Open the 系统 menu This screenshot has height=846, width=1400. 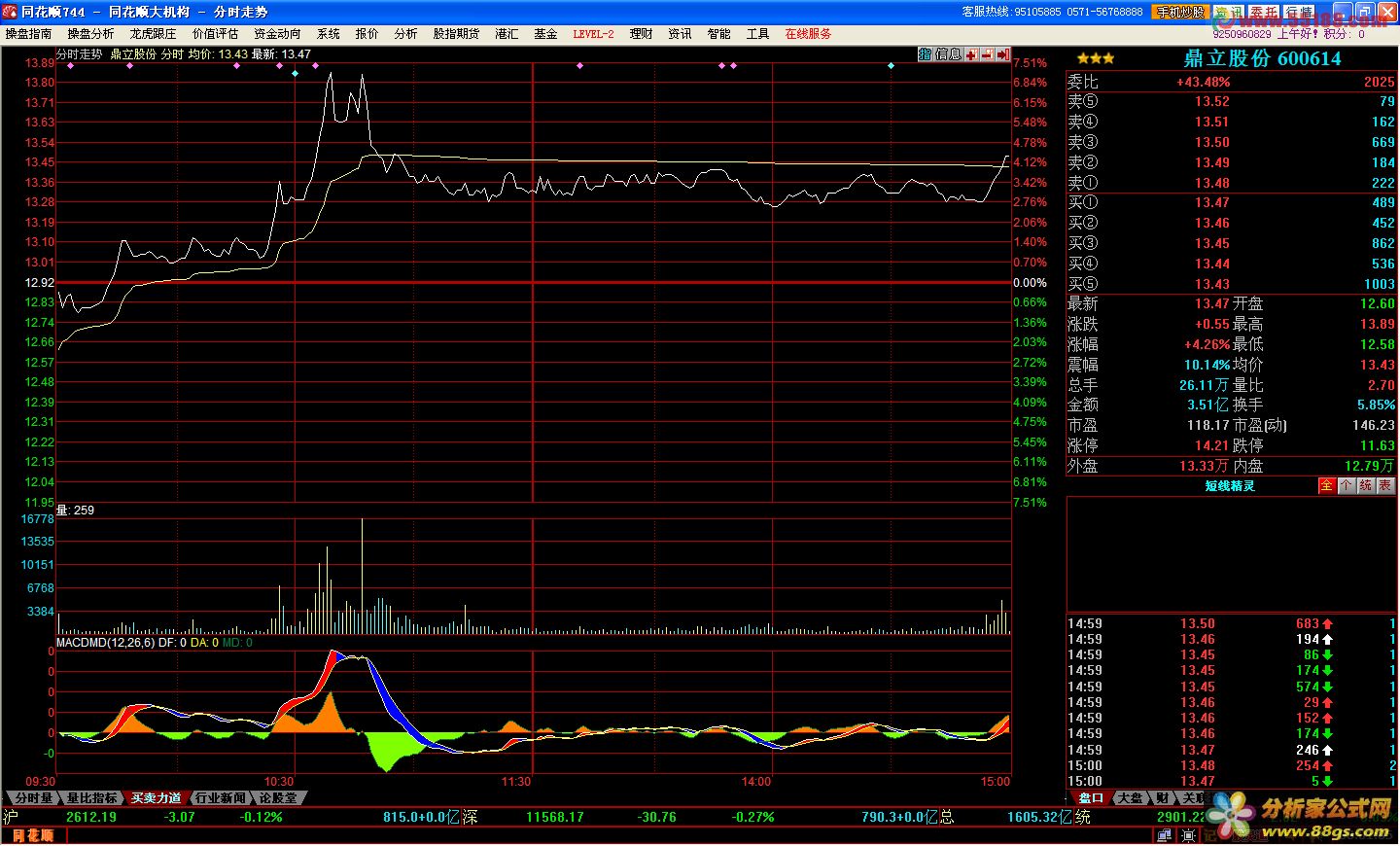(x=329, y=34)
